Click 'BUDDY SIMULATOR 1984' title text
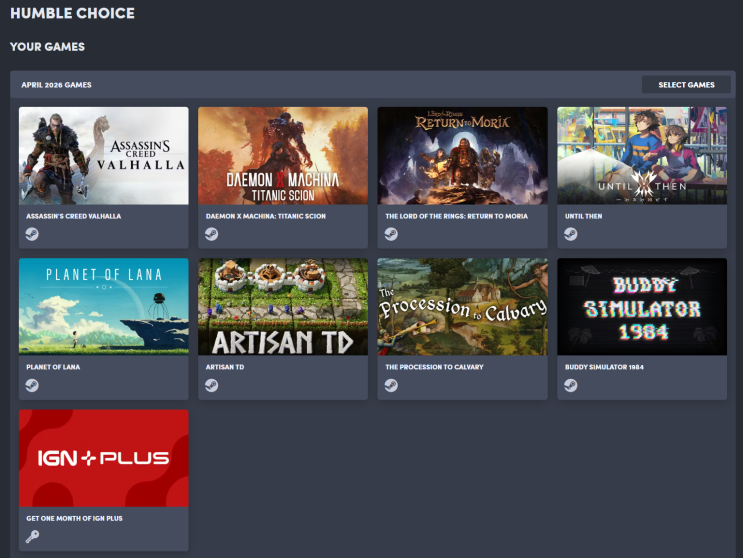The image size is (743, 558). click(604, 367)
